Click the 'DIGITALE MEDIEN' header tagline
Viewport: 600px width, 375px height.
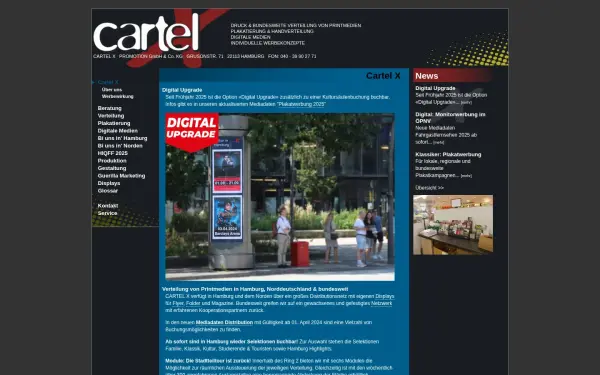pos(250,37)
